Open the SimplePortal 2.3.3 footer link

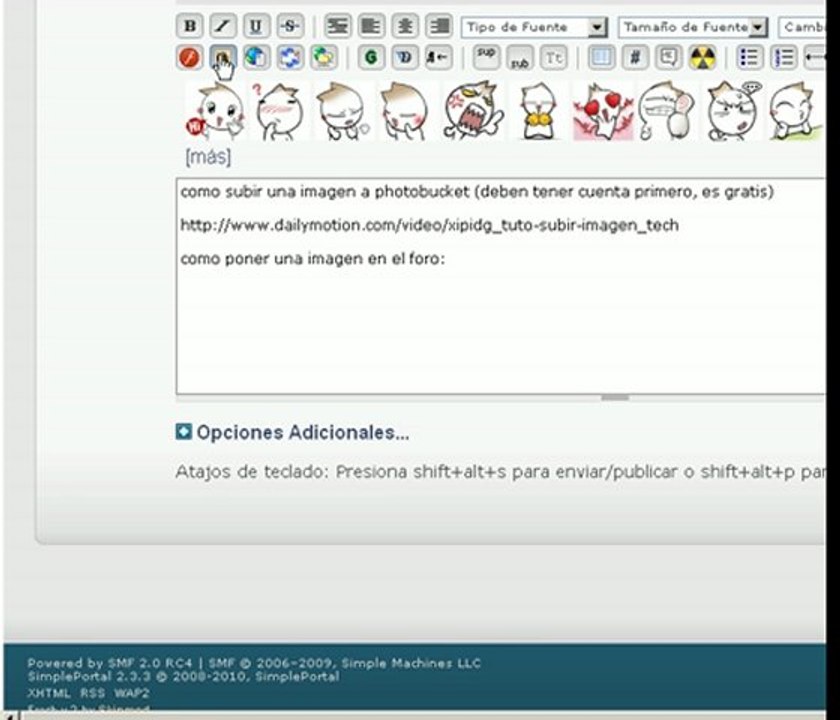pos(183,676)
